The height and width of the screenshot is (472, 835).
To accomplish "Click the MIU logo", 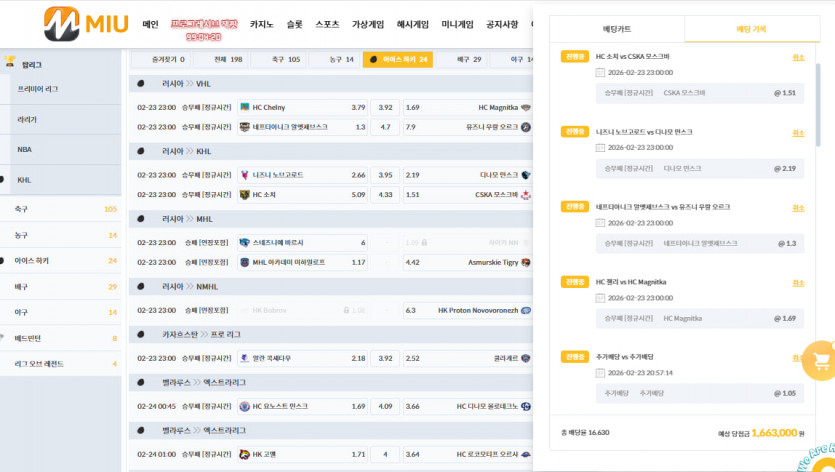I will 86,24.
